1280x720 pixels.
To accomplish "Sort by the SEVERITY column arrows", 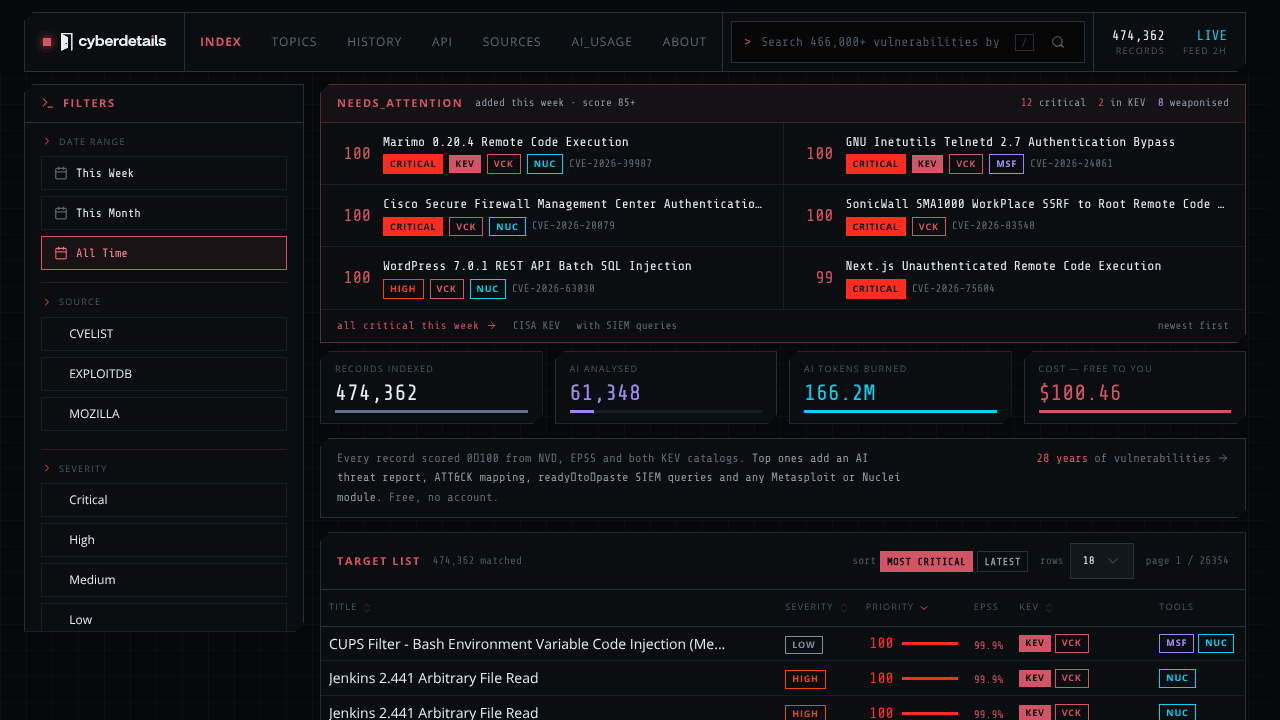I will pos(844,607).
